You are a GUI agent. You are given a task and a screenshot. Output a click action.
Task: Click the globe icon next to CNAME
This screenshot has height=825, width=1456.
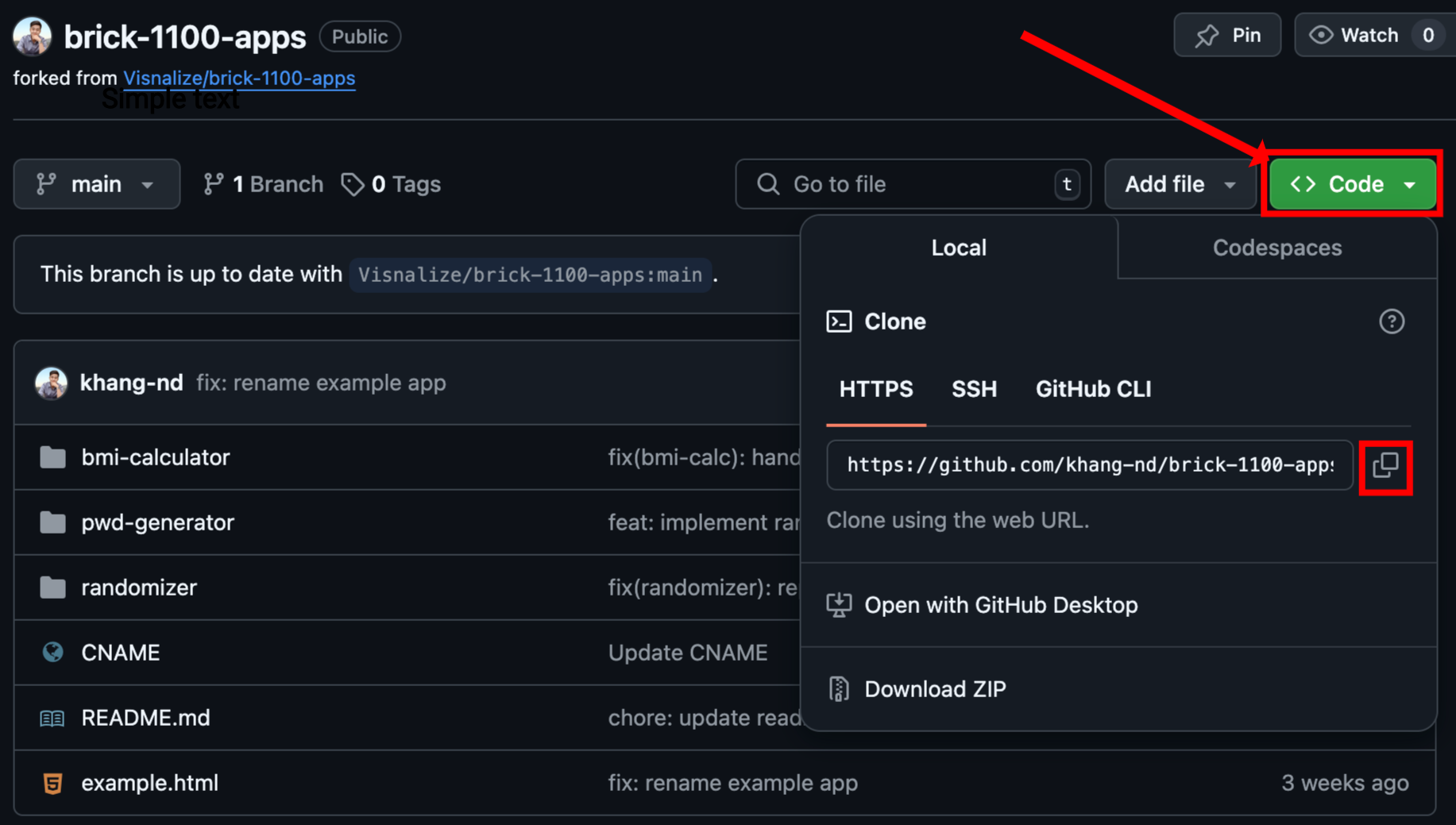click(x=52, y=652)
